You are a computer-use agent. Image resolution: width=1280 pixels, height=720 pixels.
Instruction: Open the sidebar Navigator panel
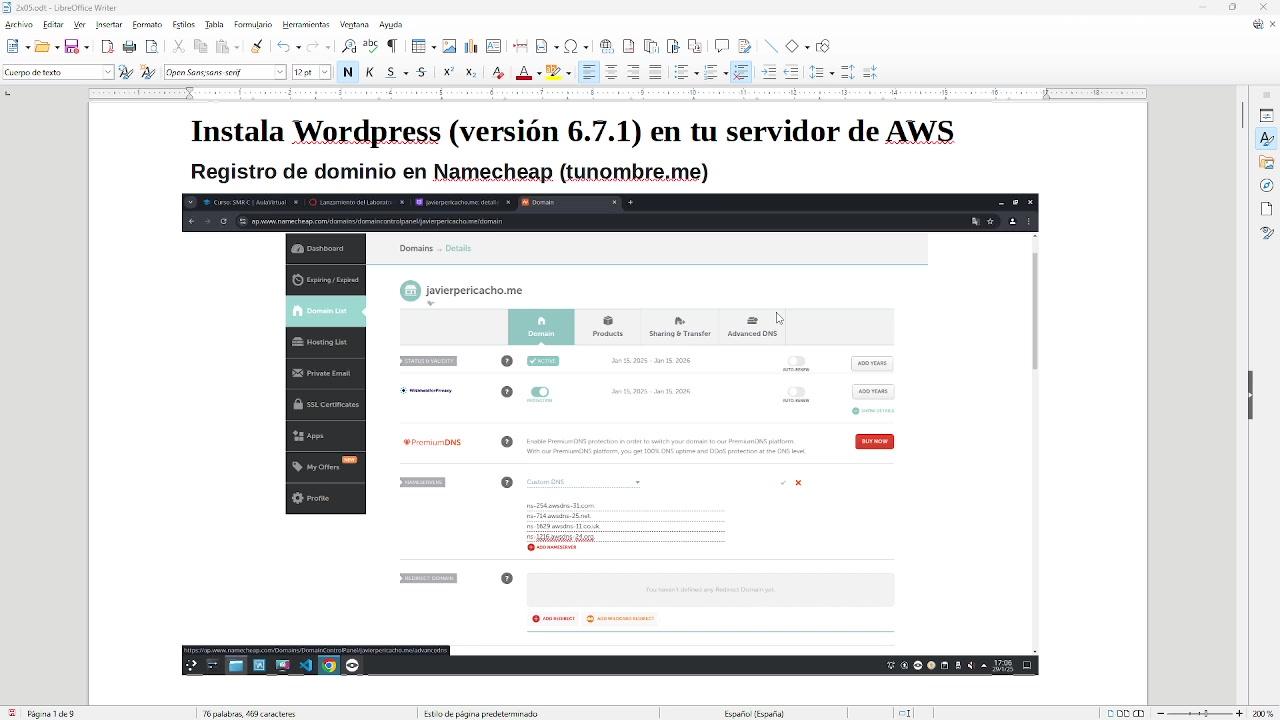coord(1267,185)
